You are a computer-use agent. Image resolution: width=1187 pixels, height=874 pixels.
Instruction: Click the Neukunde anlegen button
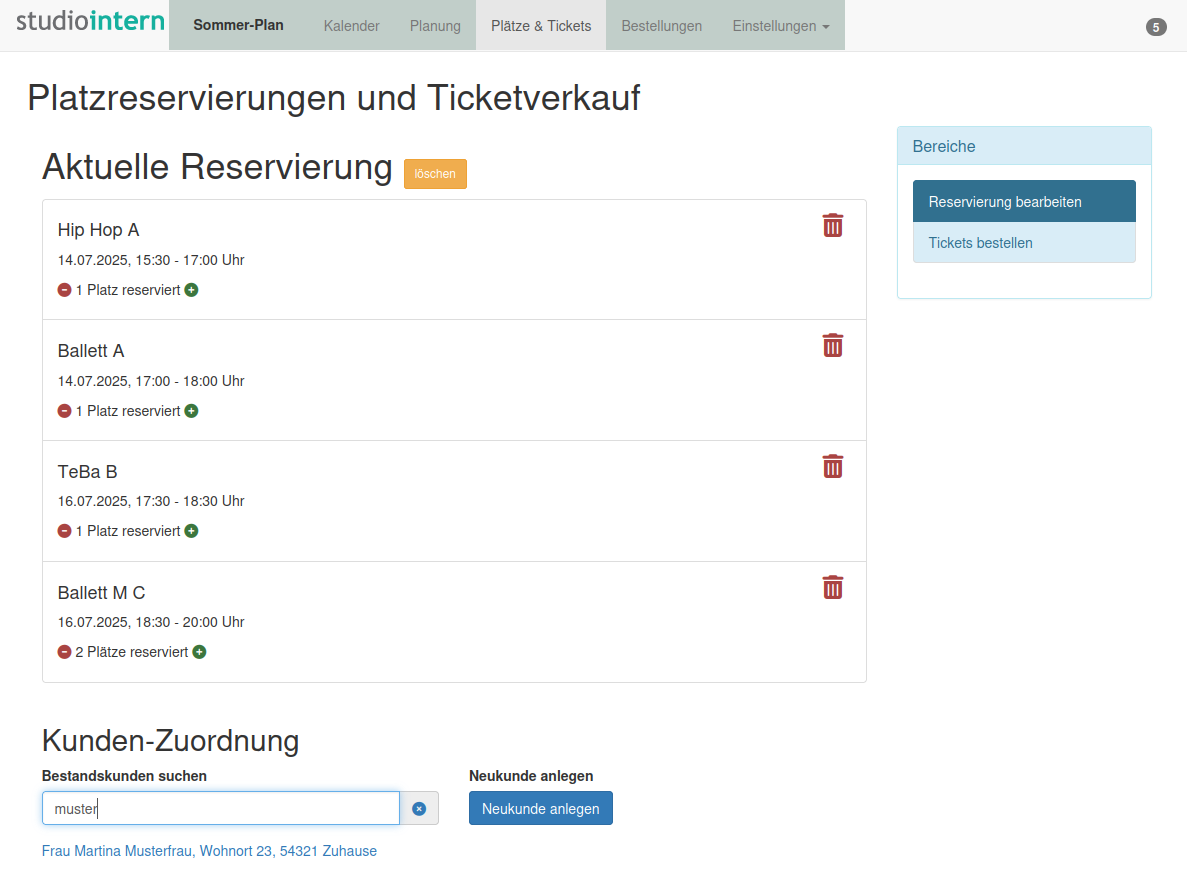[x=540, y=809]
